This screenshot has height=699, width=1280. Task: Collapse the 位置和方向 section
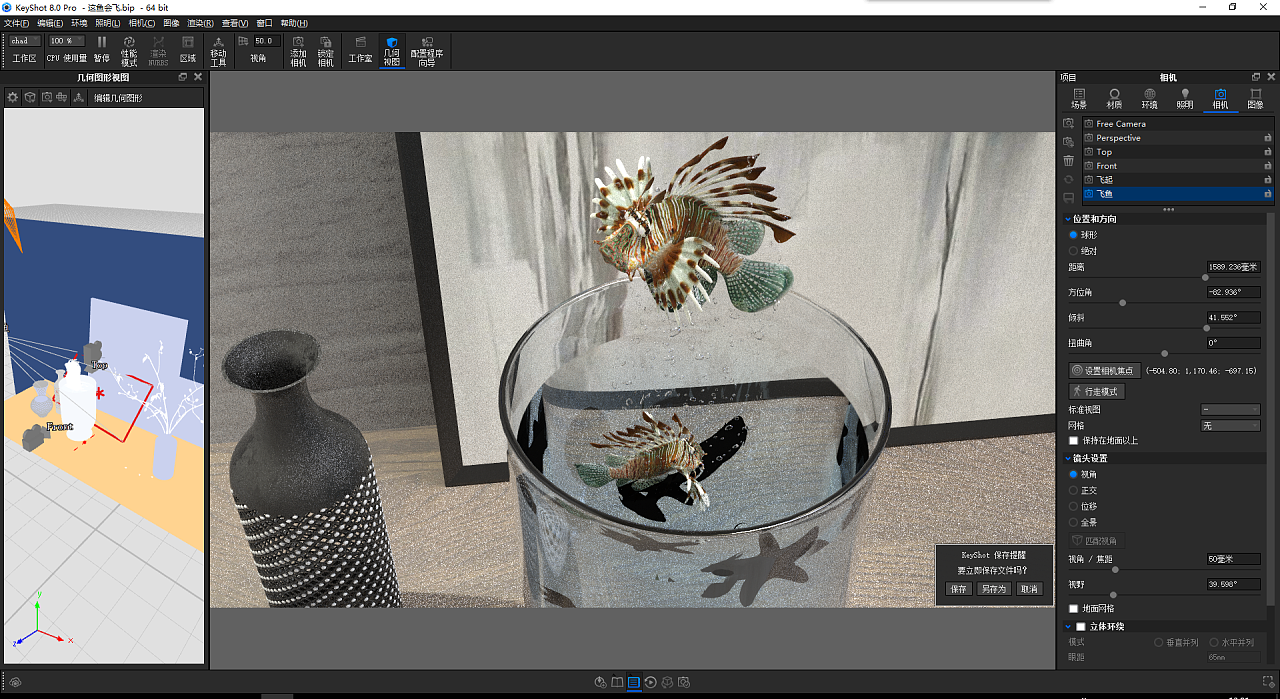(1068, 218)
